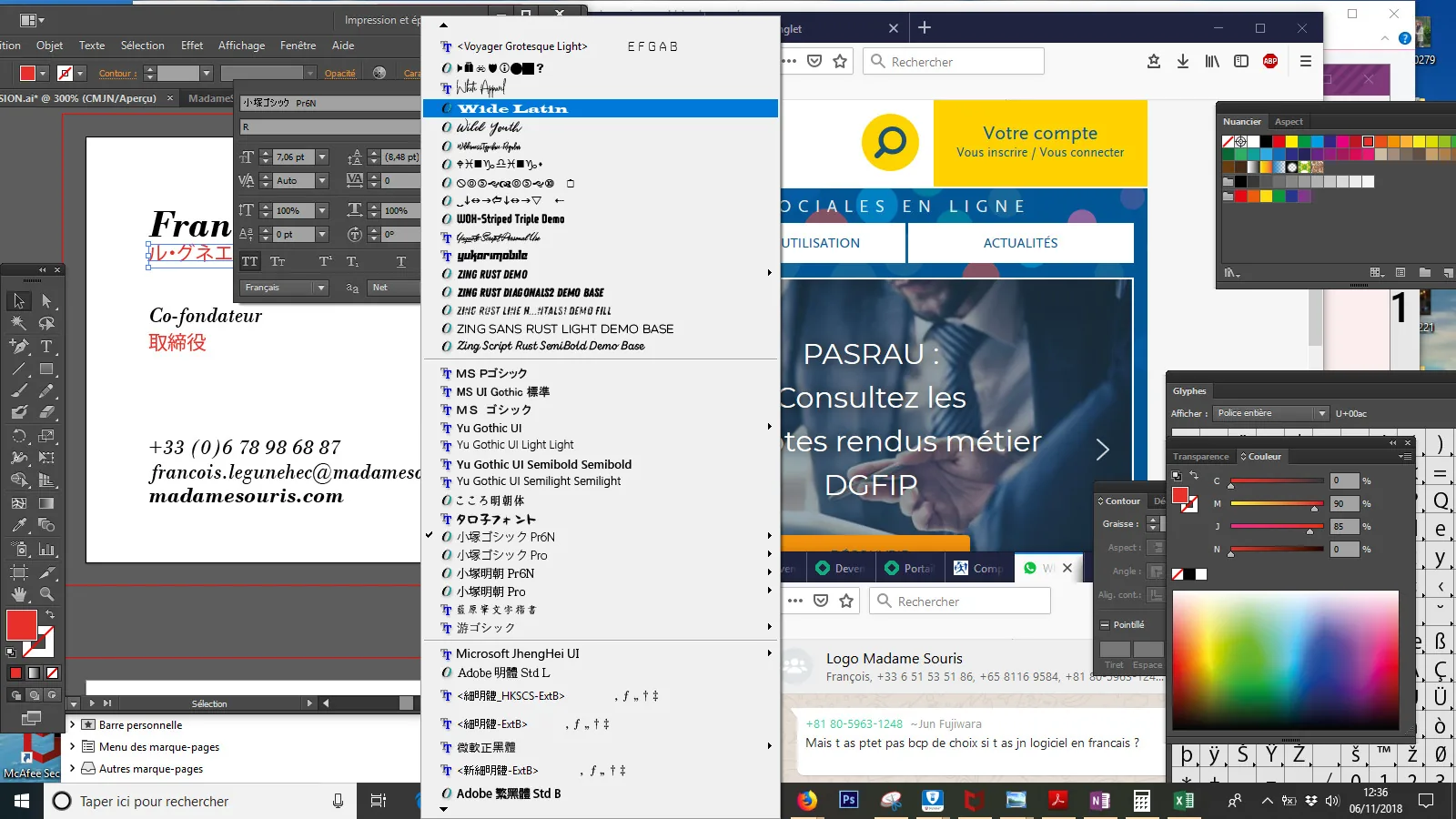Switch to the Aspect panel tab

coord(1289,122)
